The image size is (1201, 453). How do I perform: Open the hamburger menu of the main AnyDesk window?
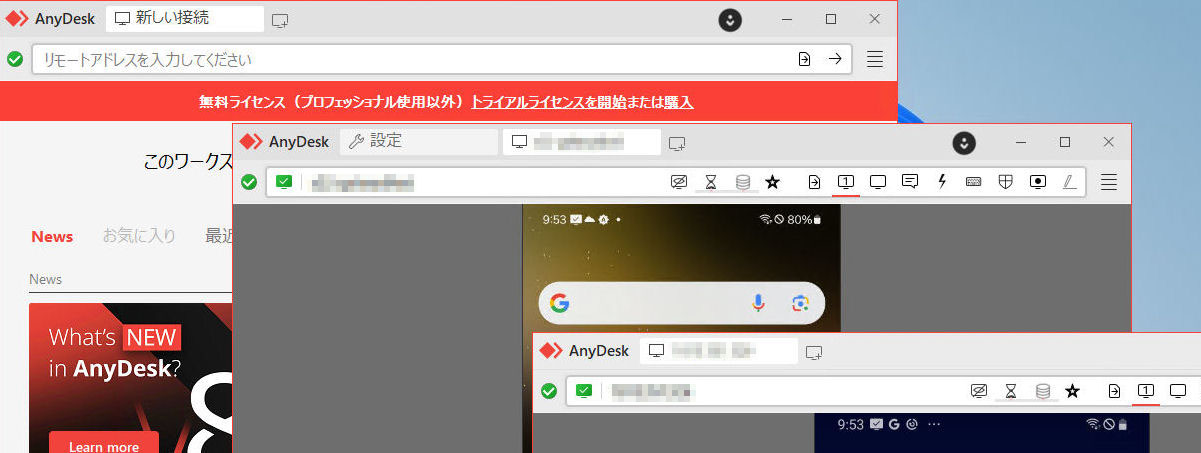click(x=875, y=59)
